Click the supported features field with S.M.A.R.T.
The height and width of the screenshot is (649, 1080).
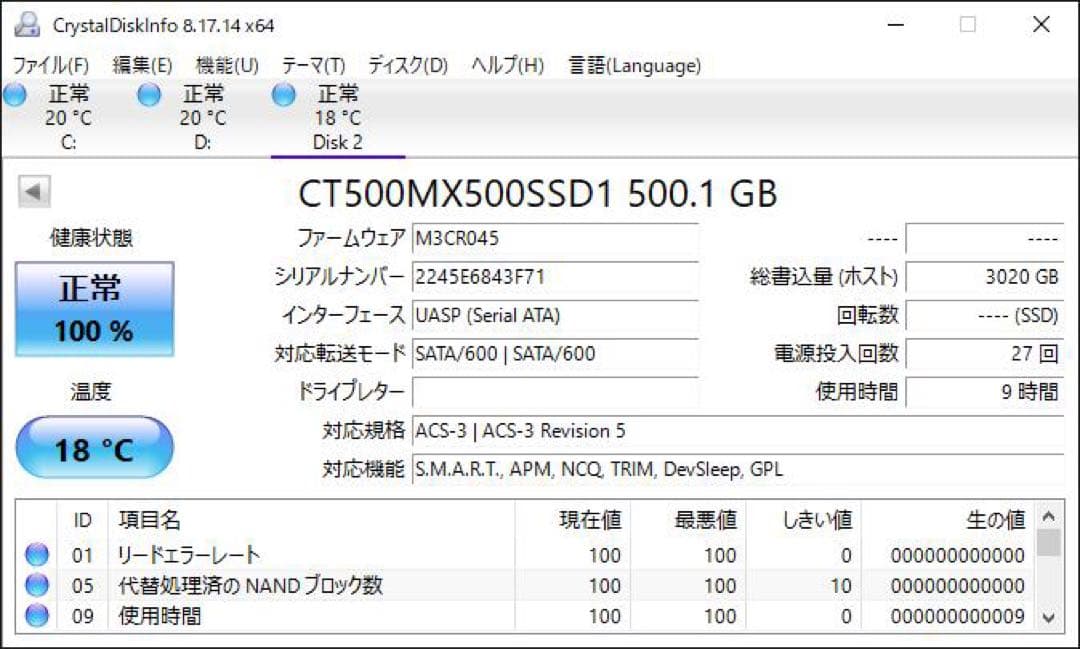pyautogui.click(x=738, y=470)
